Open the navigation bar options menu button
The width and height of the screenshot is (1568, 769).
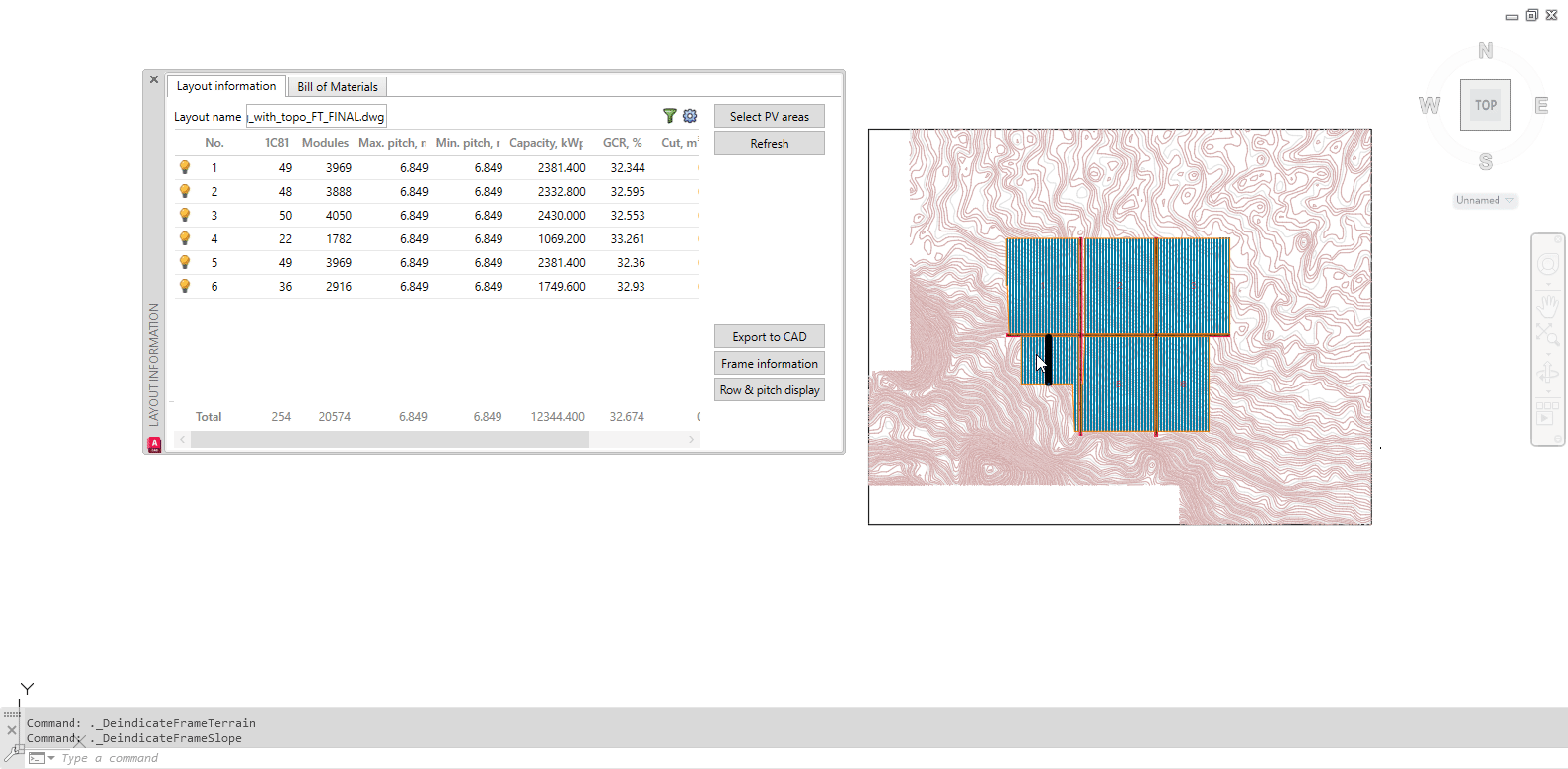[1559, 439]
